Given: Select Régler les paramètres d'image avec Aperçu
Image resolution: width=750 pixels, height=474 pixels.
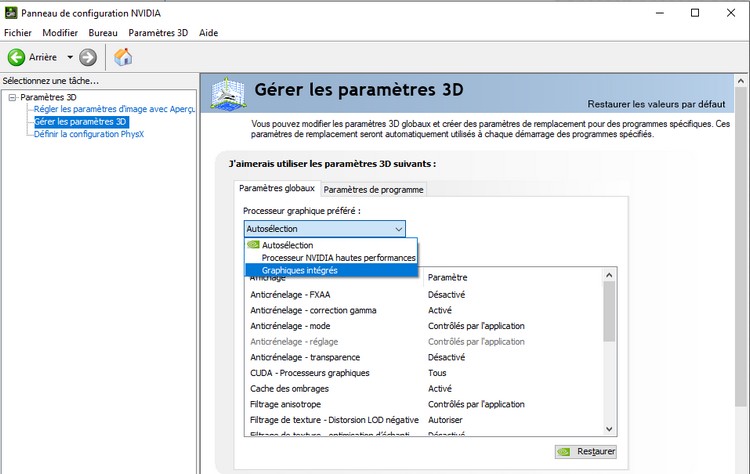Looking at the screenshot, I should 114,109.
